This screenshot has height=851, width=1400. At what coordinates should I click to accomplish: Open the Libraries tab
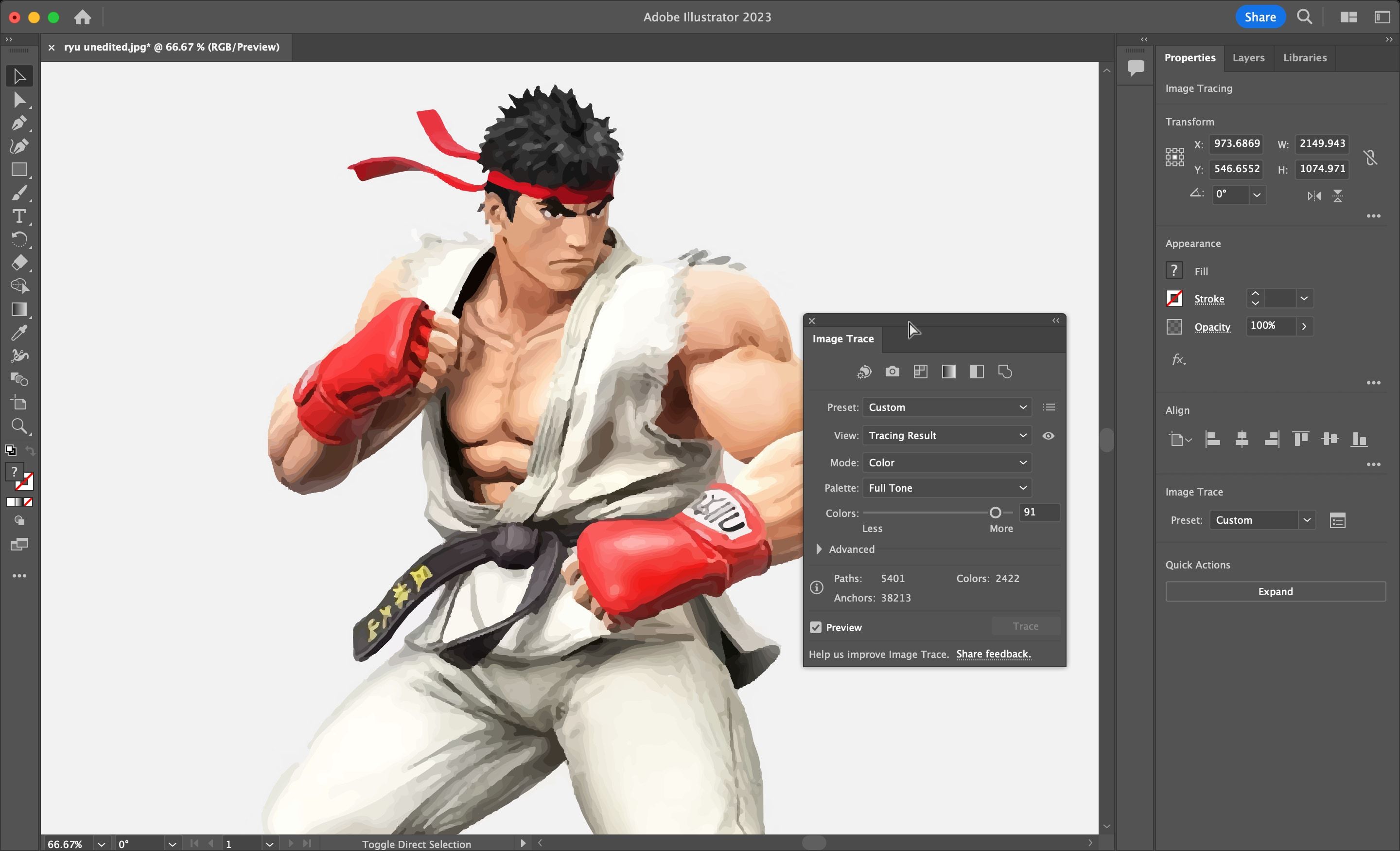click(1304, 58)
